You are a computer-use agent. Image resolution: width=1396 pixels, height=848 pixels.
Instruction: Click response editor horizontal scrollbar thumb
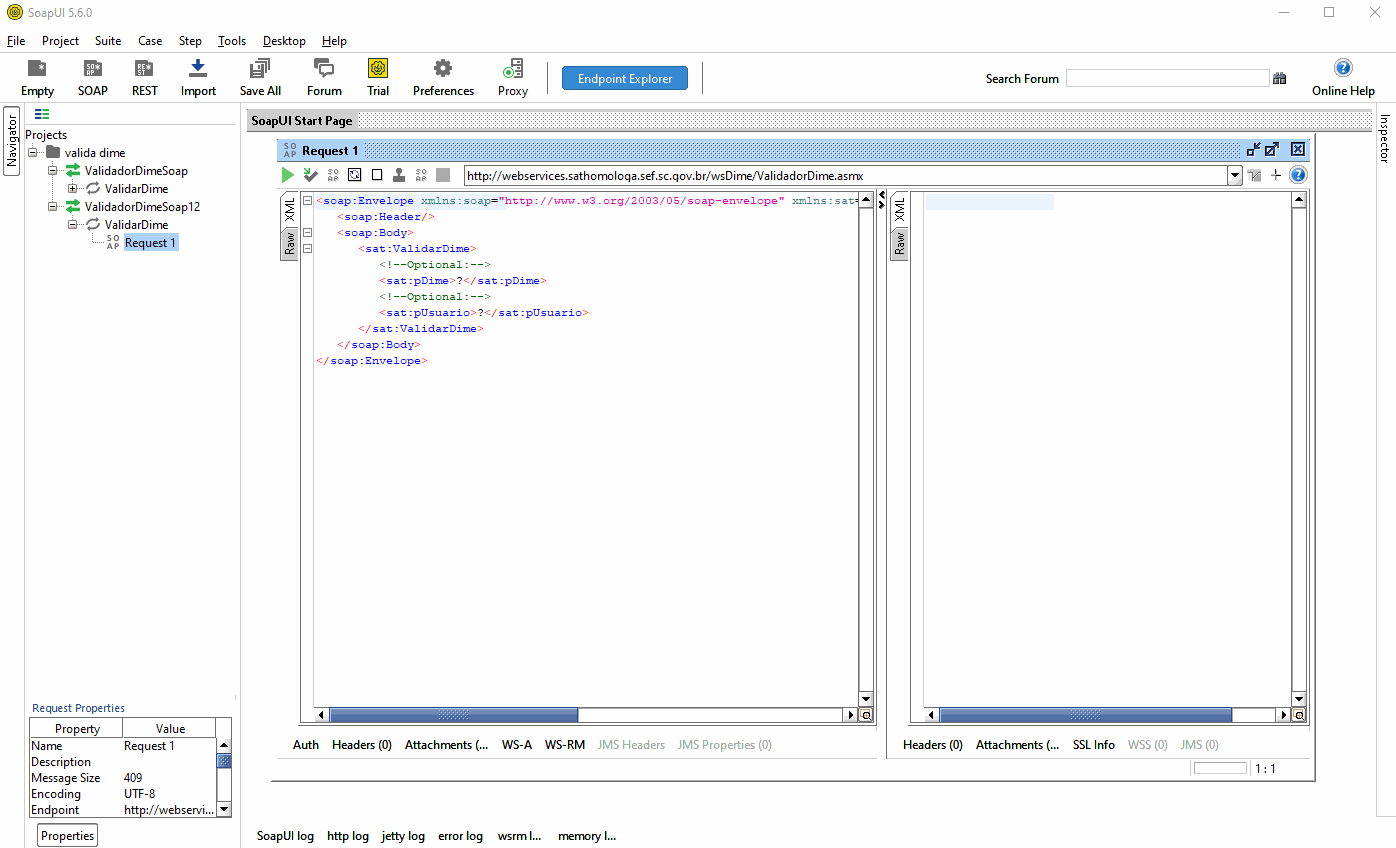point(1086,715)
